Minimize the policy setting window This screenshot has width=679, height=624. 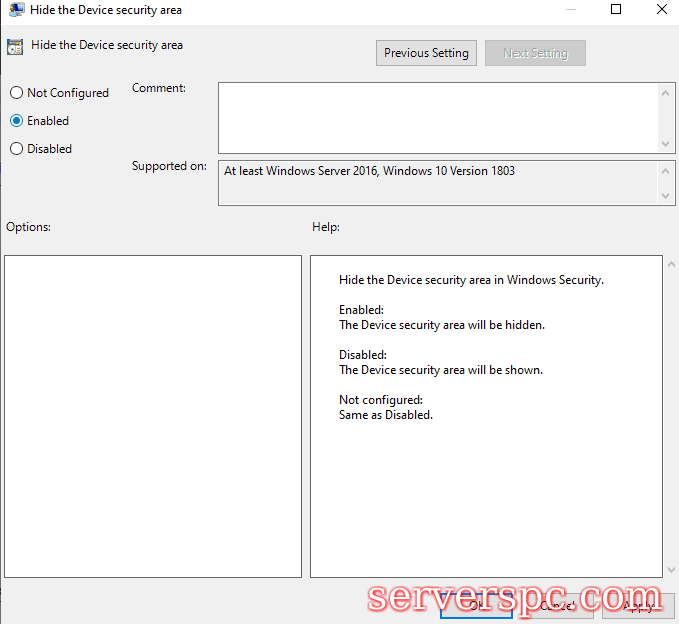[570, 10]
